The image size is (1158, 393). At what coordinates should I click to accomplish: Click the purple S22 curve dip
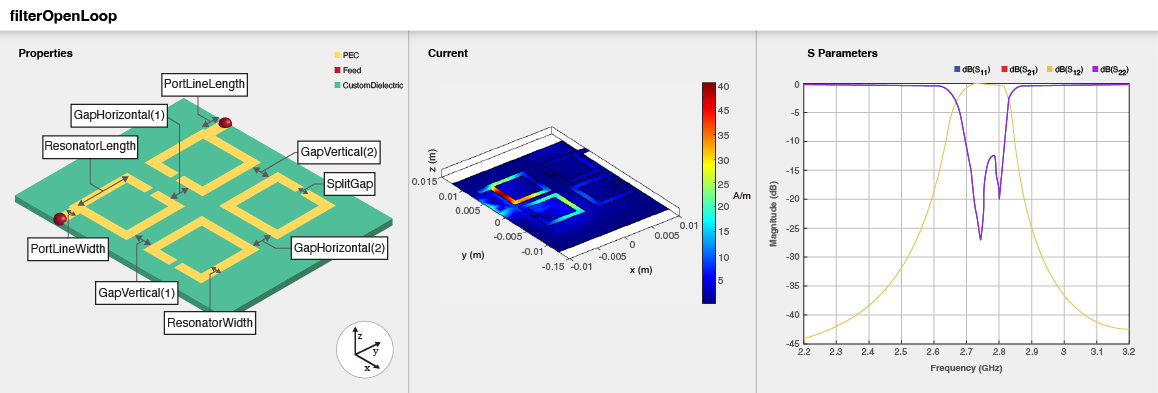pos(980,238)
